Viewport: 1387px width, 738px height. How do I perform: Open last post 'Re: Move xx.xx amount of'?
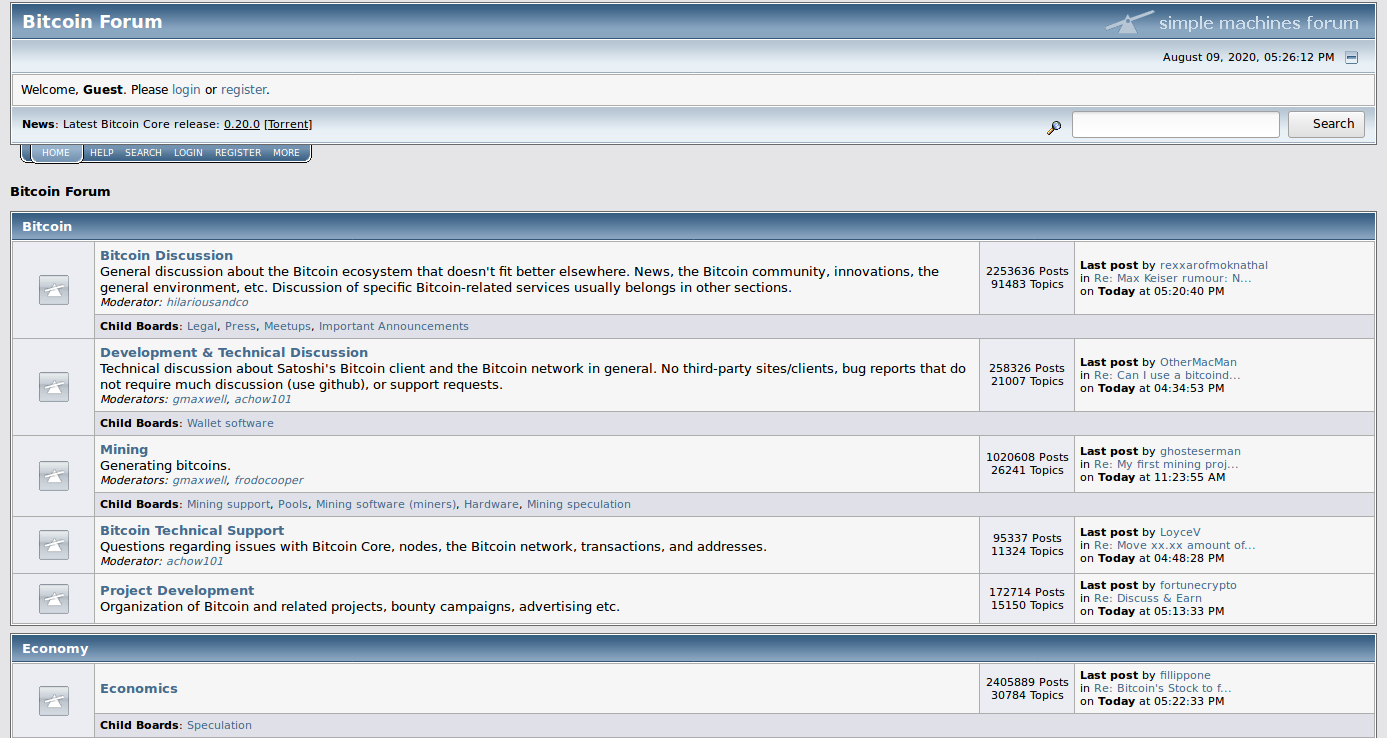point(1175,546)
